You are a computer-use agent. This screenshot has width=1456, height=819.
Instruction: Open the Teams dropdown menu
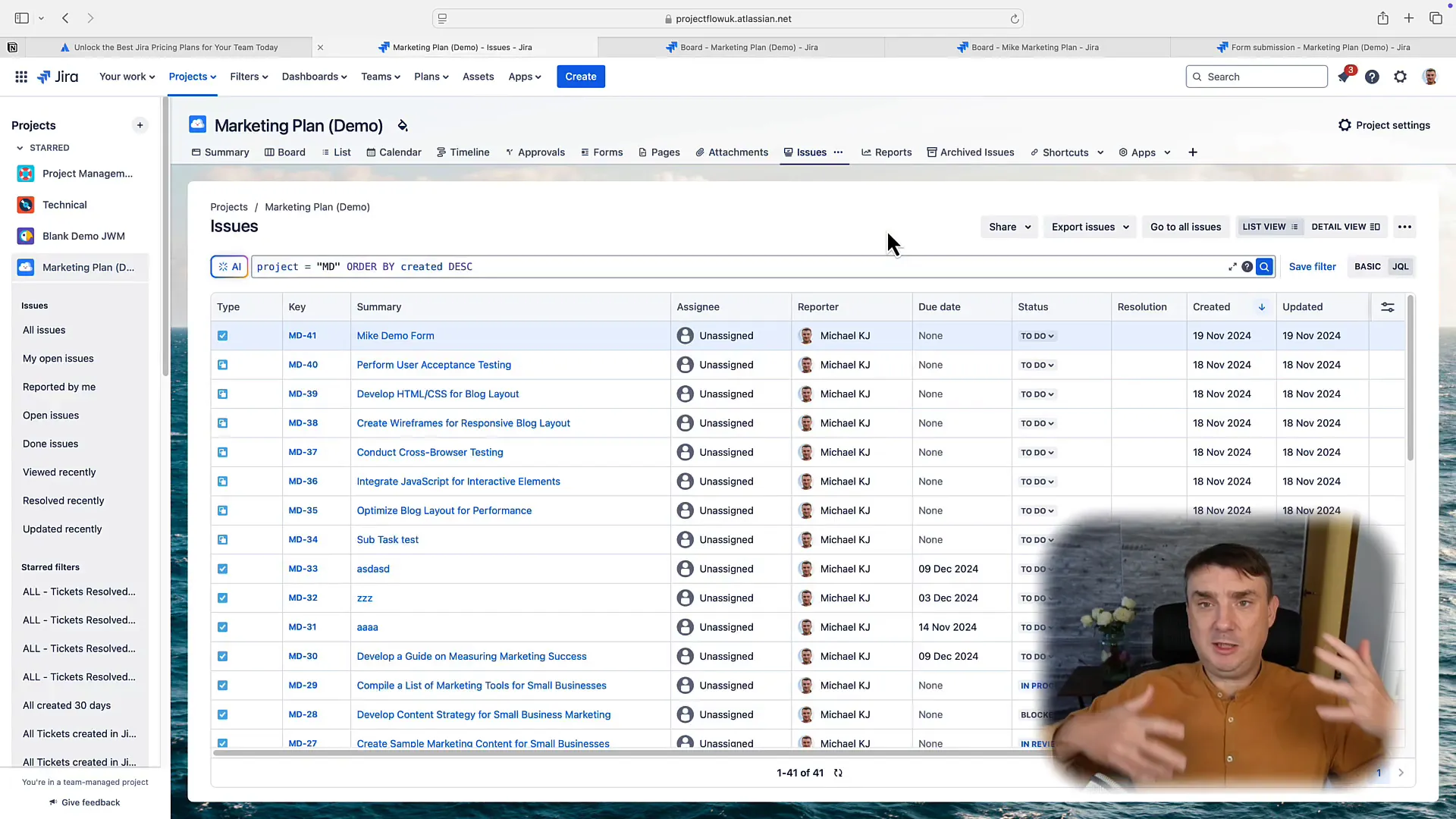380,77
